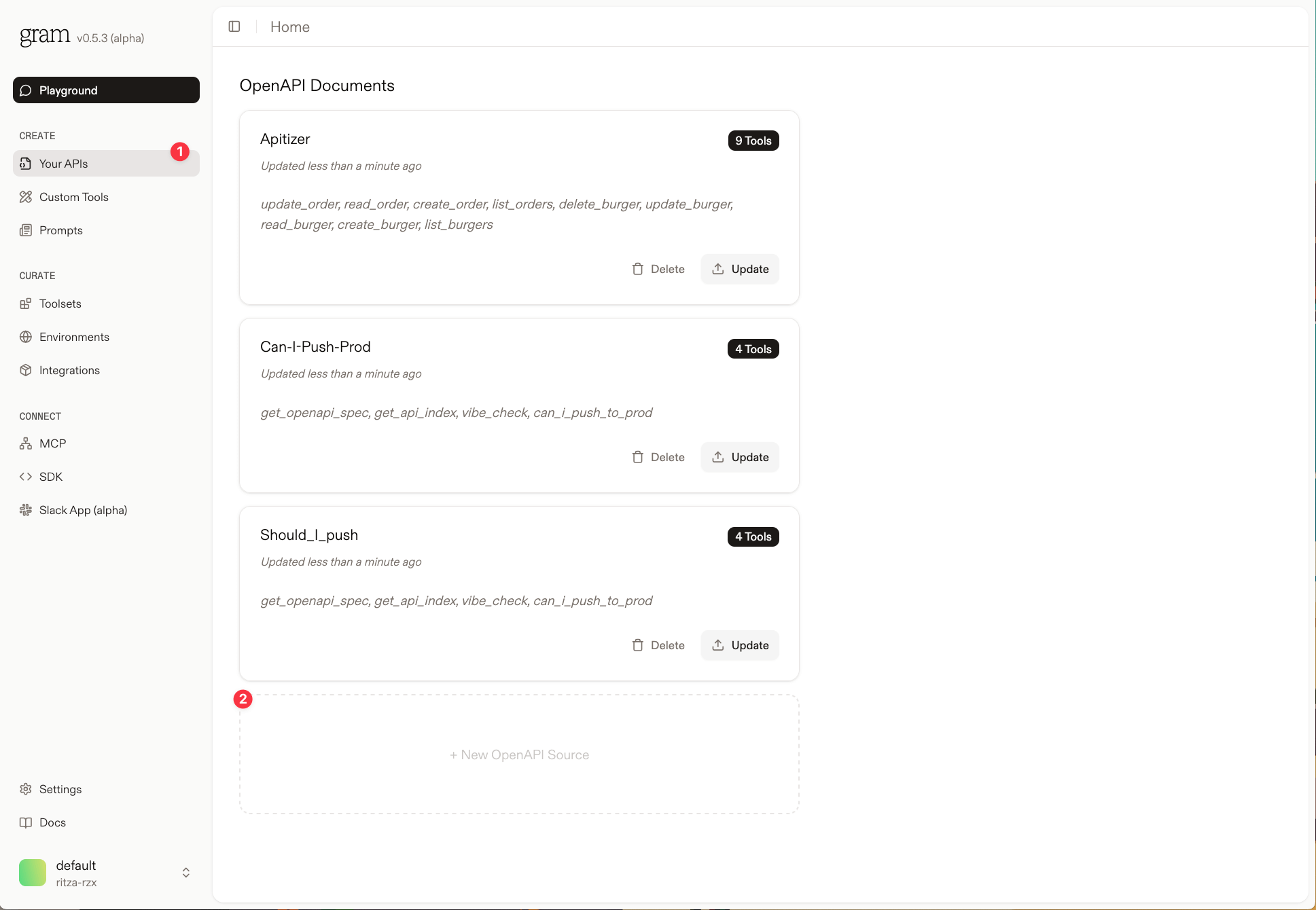The width and height of the screenshot is (1316, 910).
Task: Delete the Should_I_push document
Action: point(658,645)
